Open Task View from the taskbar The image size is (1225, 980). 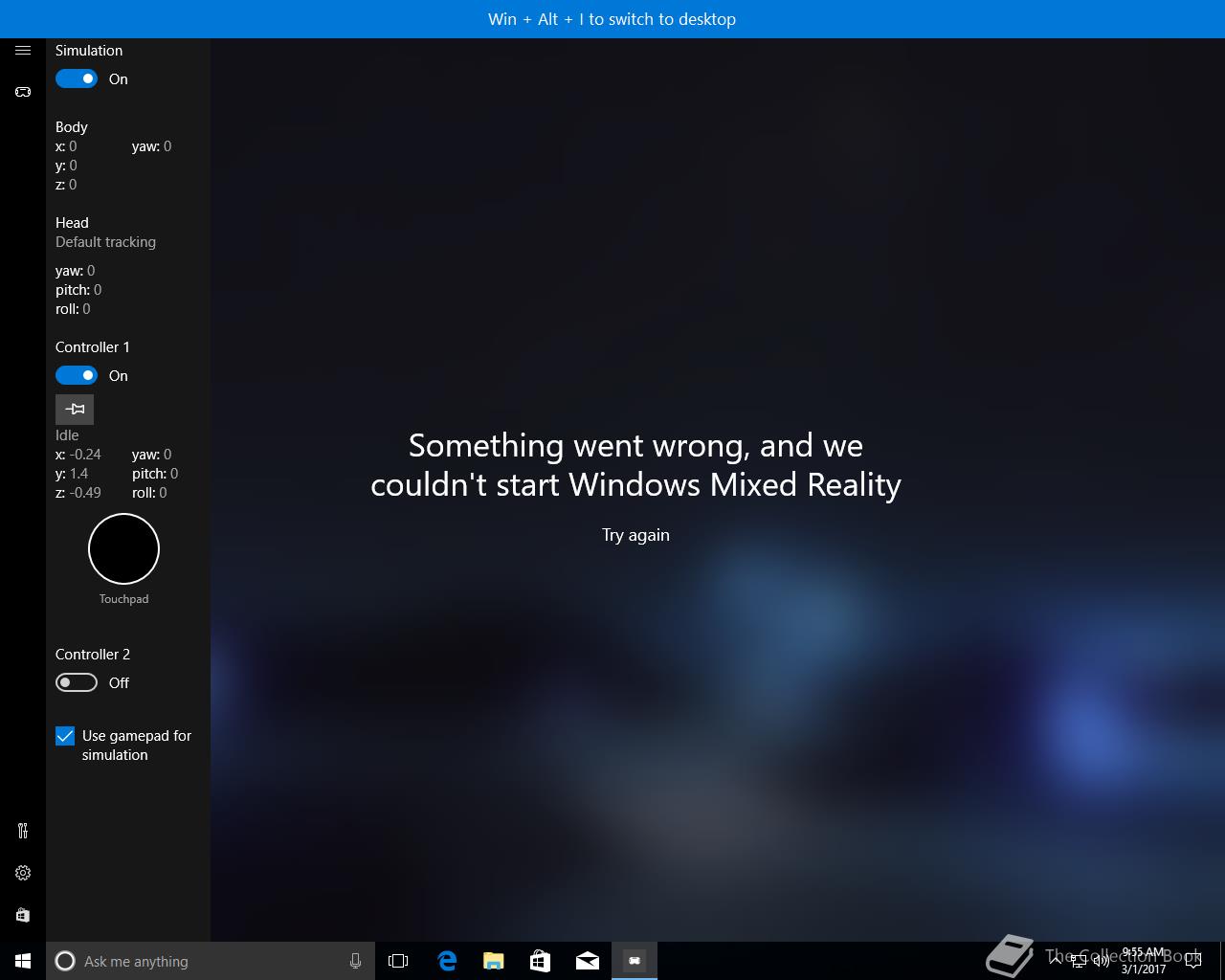click(x=398, y=961)
